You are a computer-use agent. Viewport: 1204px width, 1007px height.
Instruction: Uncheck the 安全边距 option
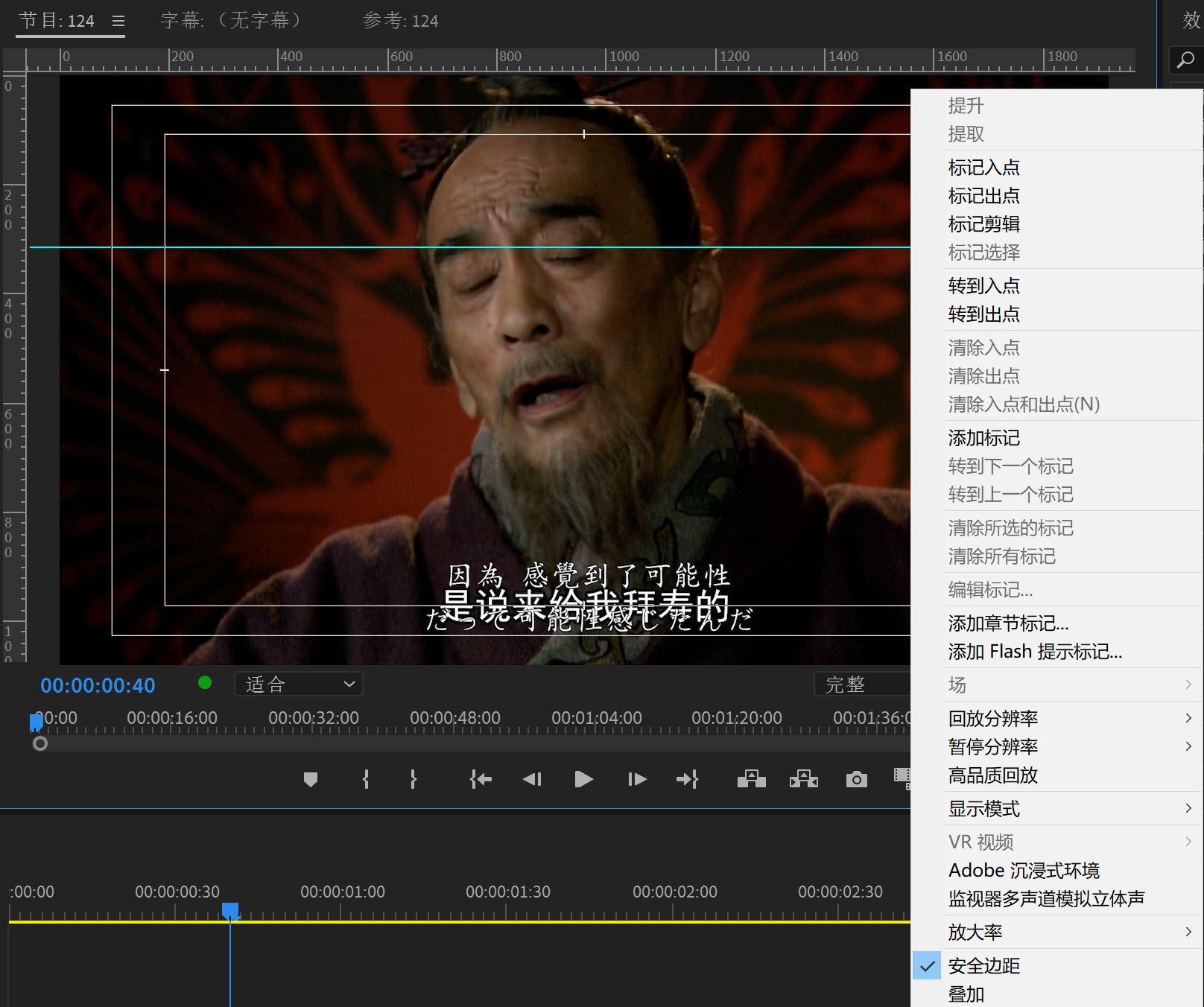point(1057,966)
